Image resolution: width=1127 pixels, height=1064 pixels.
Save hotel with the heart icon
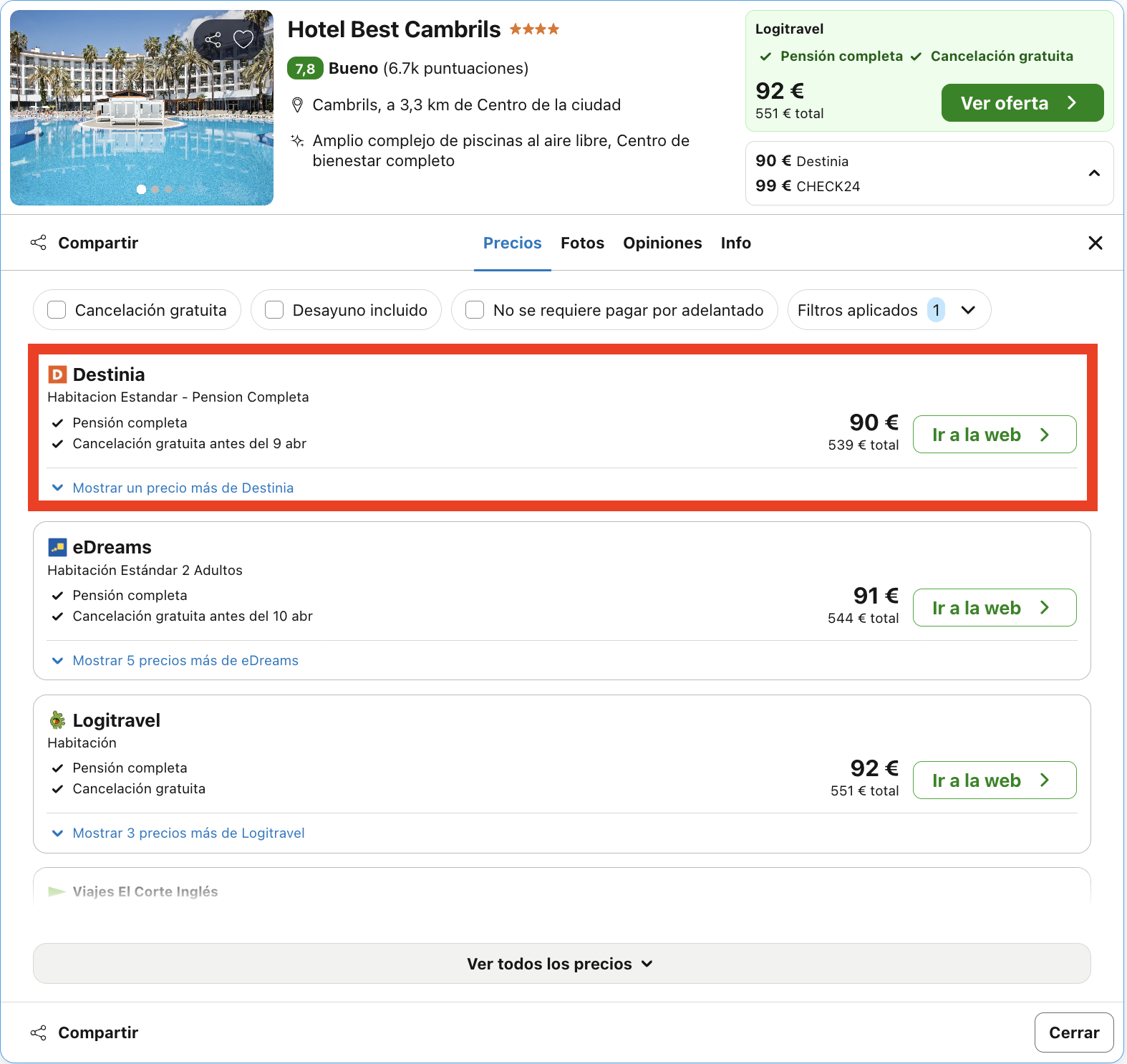click(x=243, y=39)
